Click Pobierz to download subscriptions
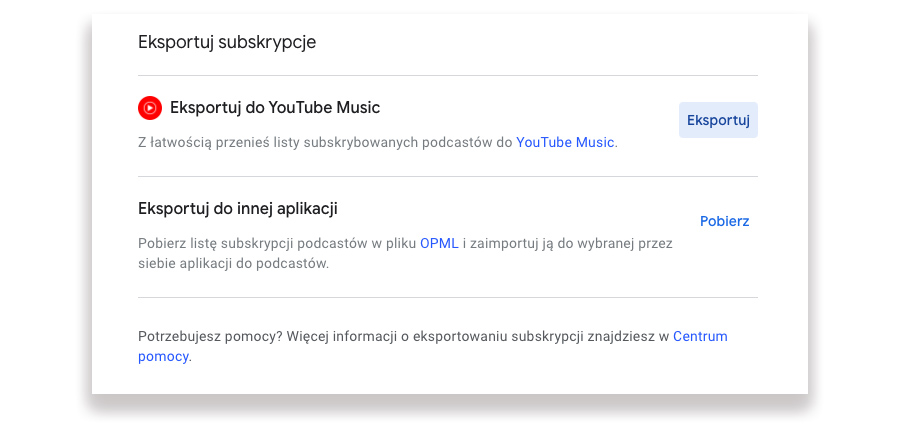The width and height of the screenshot is (900, 429). pyautogui.click(x=724, y=221)
